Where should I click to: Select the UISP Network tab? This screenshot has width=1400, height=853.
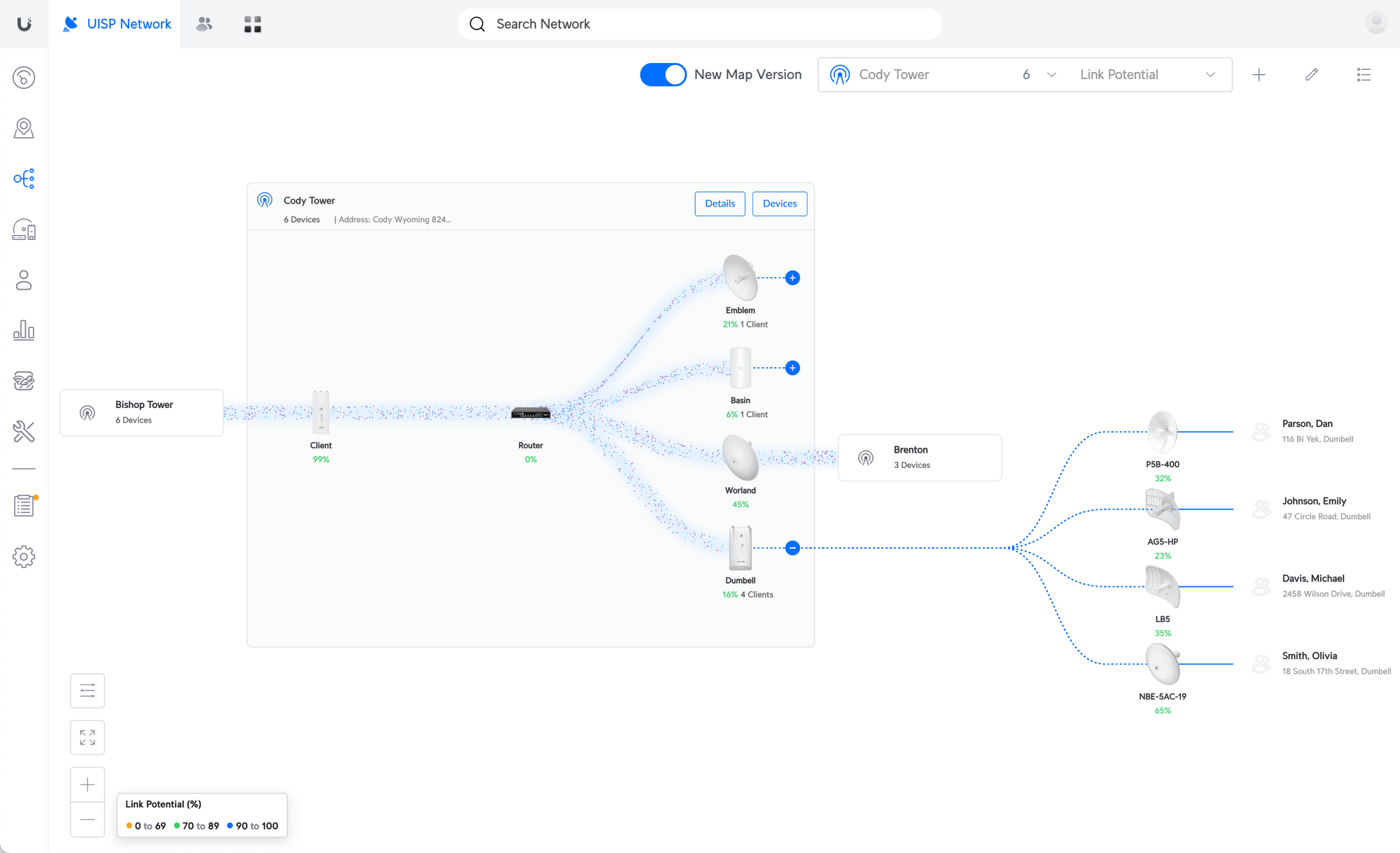[117, 24]
